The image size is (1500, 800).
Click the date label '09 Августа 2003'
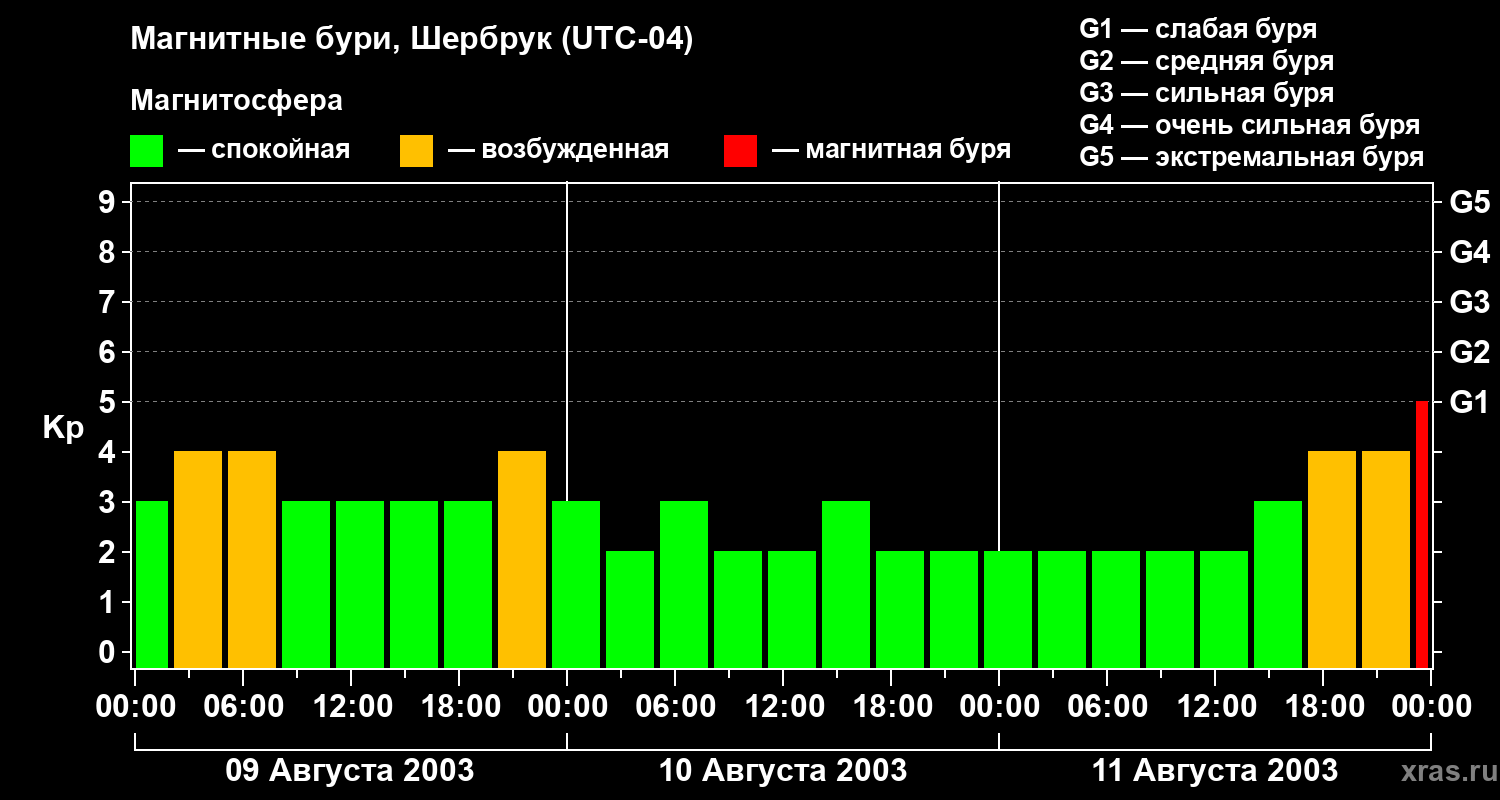click(350, 771)
